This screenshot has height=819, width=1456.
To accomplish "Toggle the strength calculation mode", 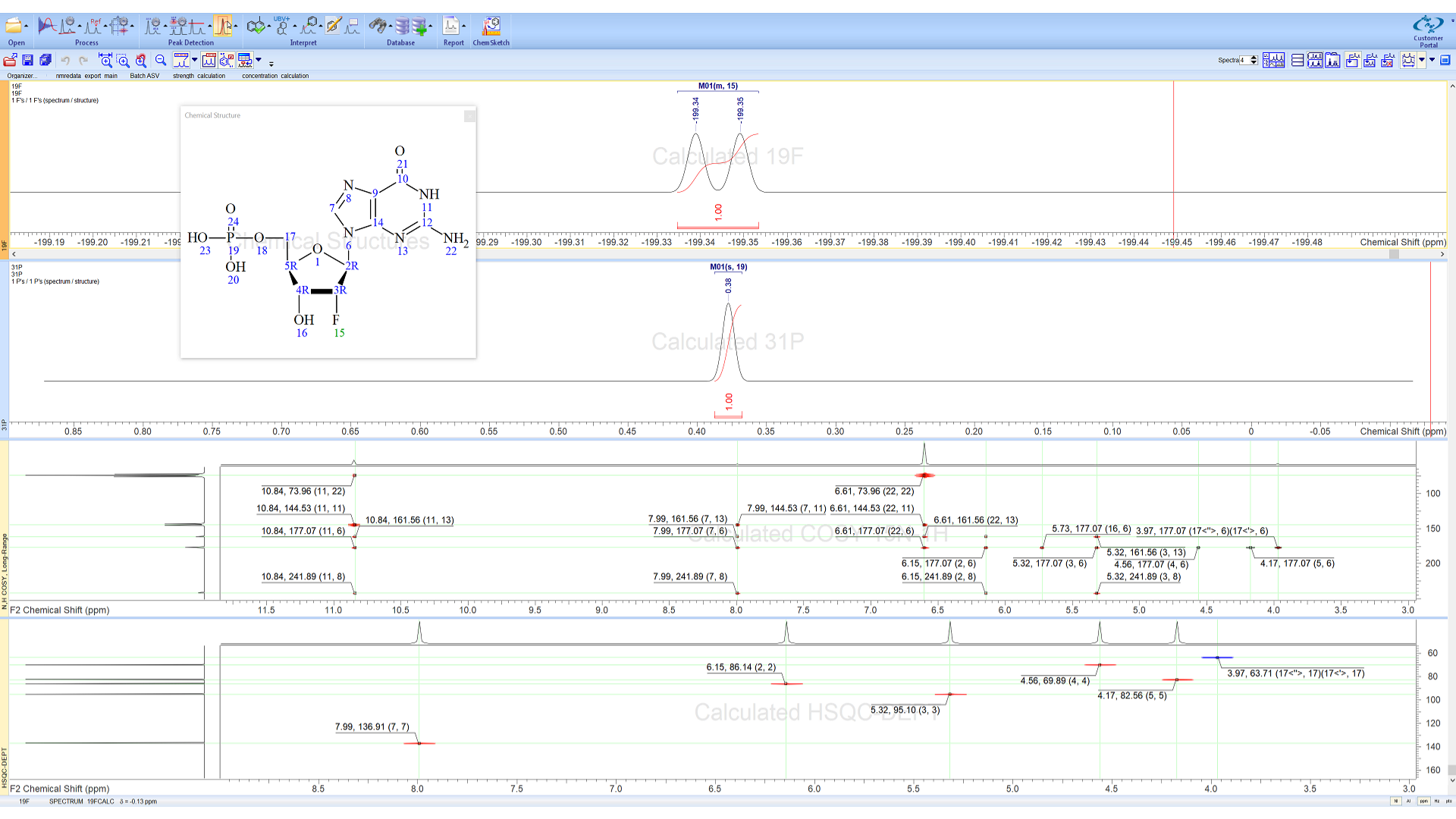I will click(182, 59).
